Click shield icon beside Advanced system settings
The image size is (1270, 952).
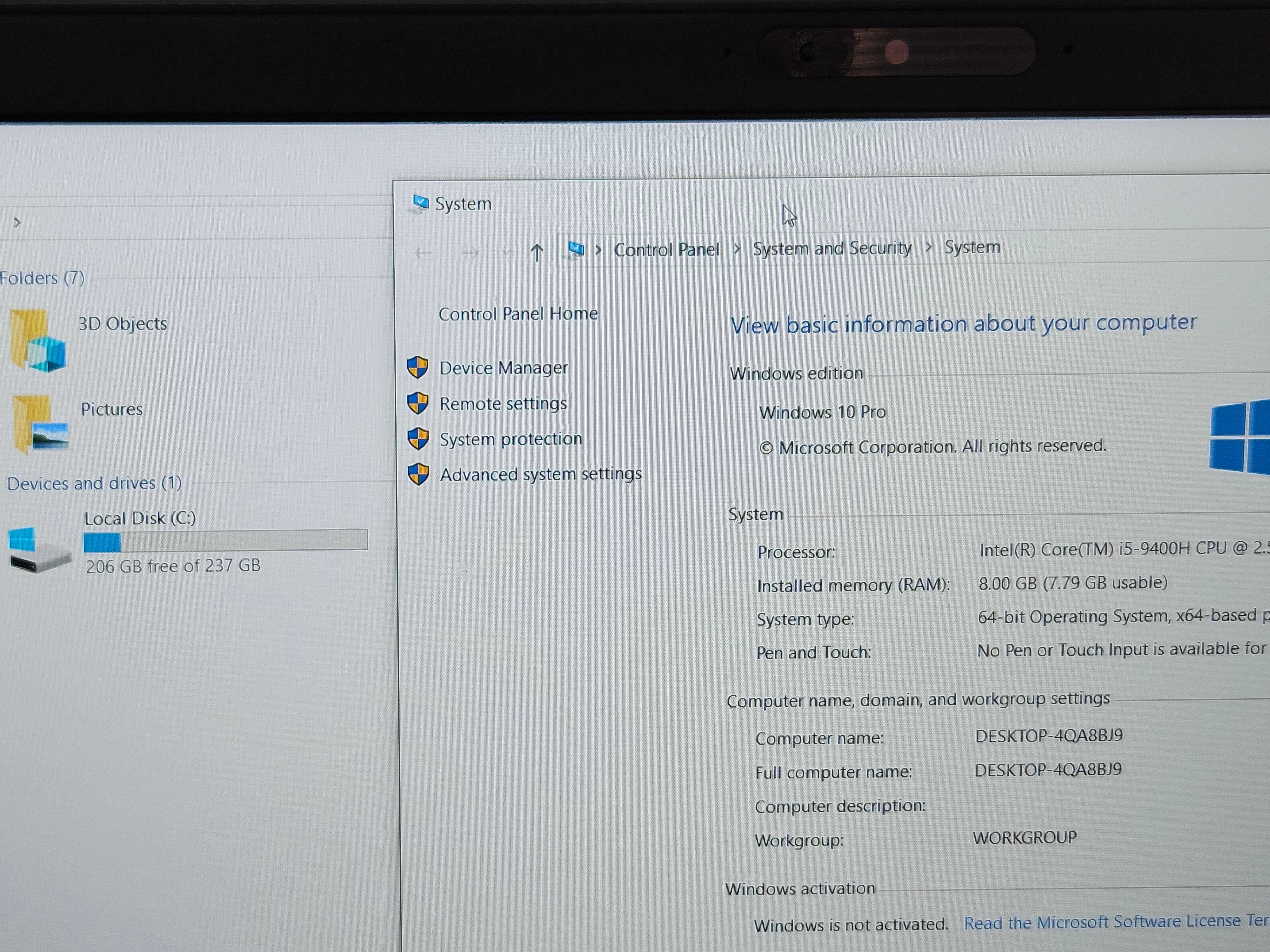(418, 474)
